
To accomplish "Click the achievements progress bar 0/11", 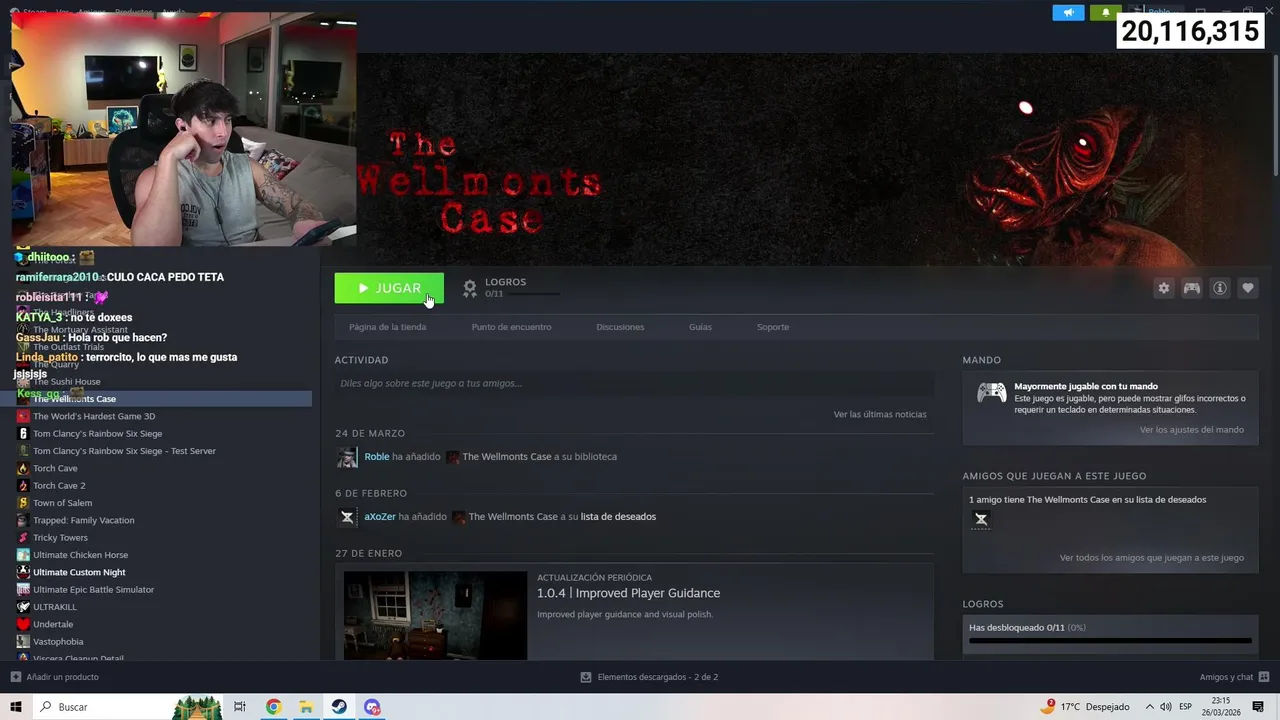I will [x=1110, y=641].
